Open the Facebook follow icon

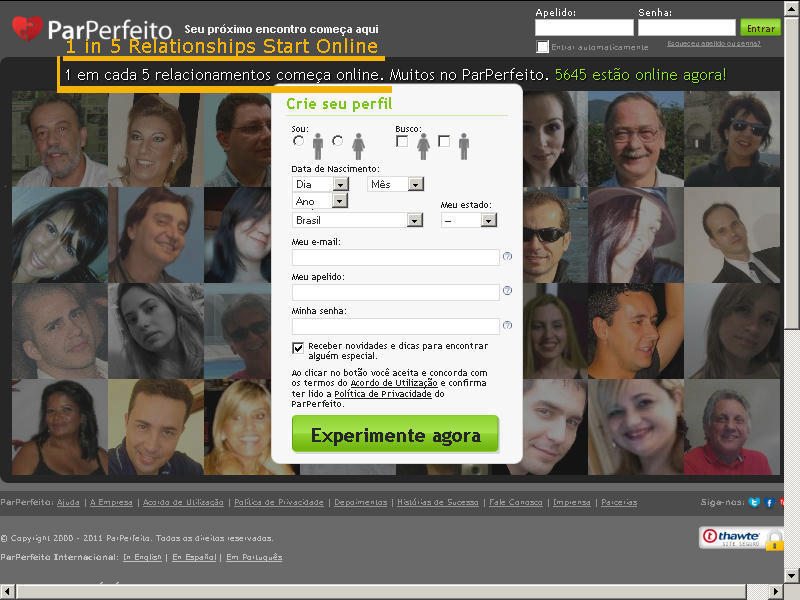pyautogui.click(x=769, y=503)
